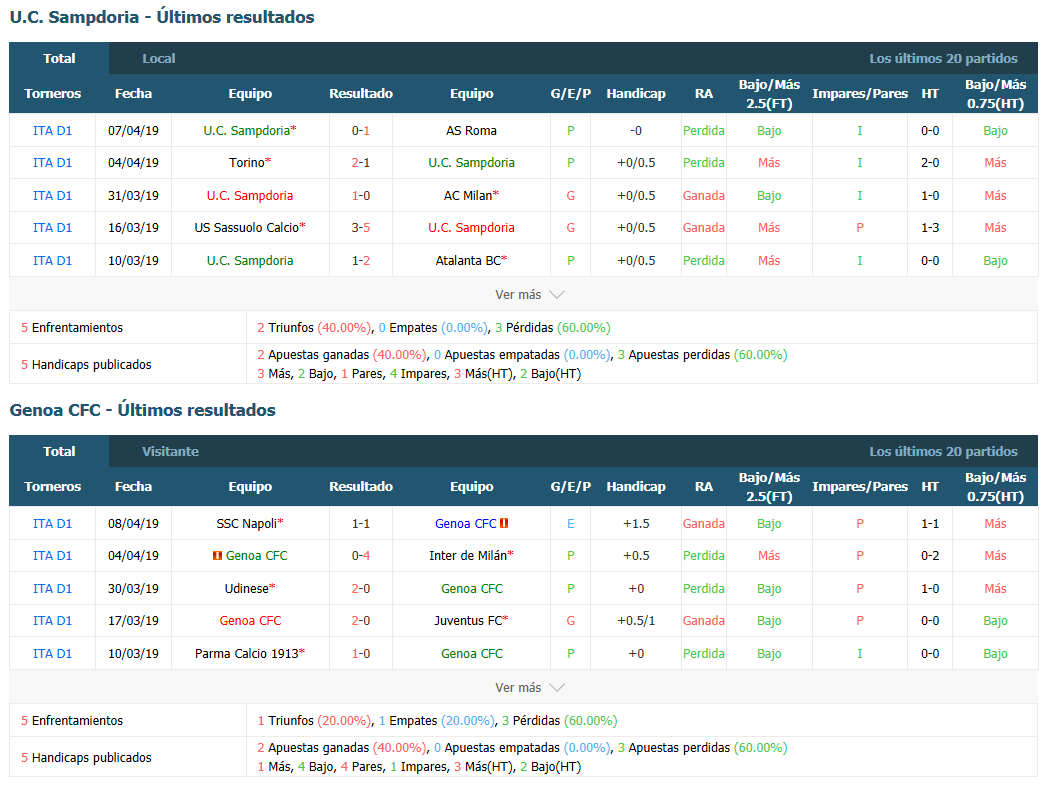Click the Inter de Milán team name
The width and height of the screenshot is (1044, 785).
(x=468, y=555)
